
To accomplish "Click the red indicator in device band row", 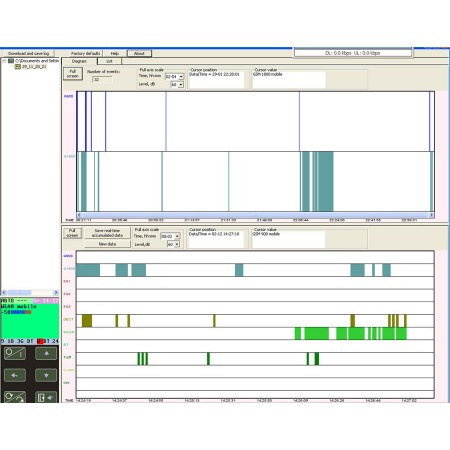I will [40, 341].
